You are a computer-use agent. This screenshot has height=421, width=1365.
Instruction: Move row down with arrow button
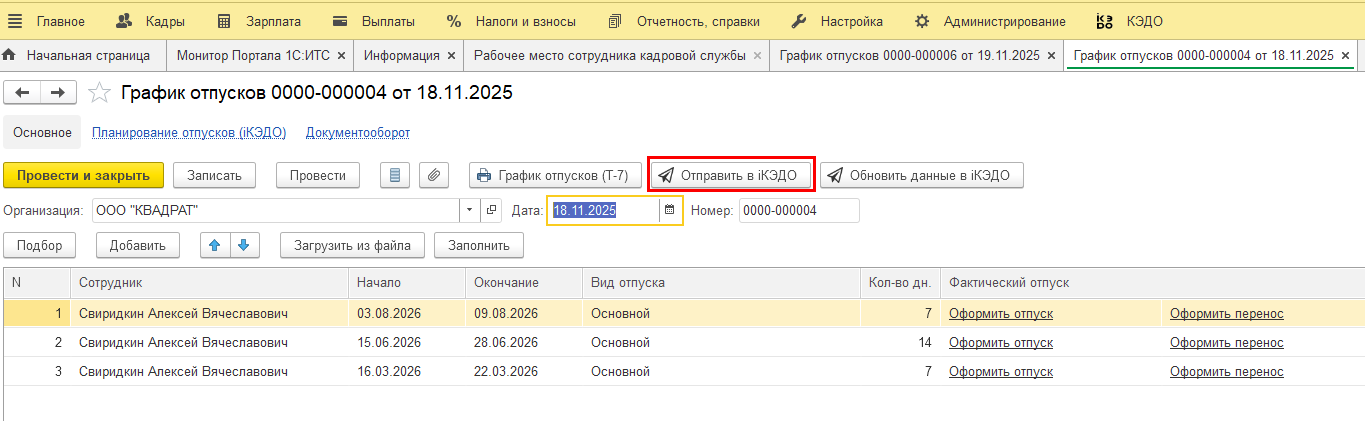click(244, 245)
